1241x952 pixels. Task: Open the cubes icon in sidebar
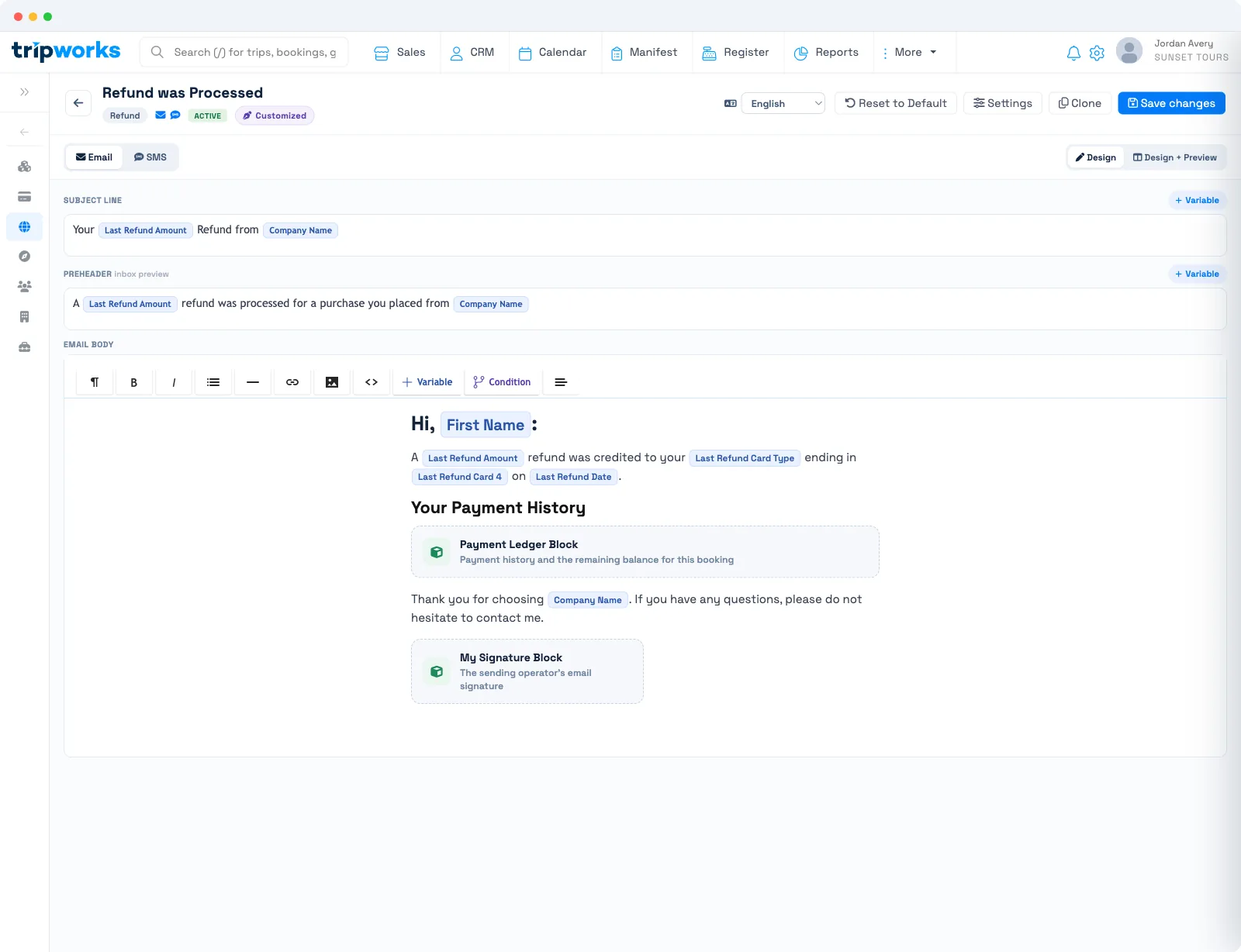click(24, 167)
